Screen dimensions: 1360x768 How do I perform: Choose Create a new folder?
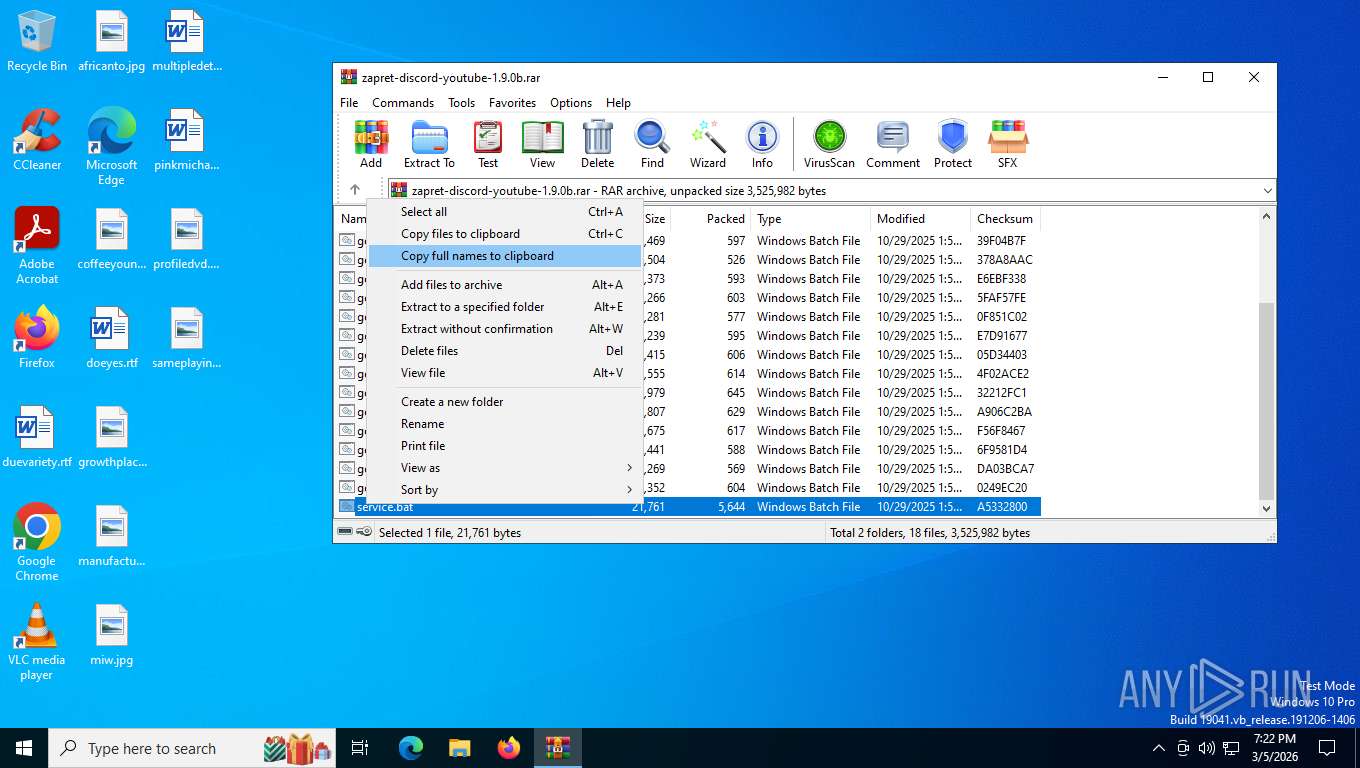[x=505, y=402]
